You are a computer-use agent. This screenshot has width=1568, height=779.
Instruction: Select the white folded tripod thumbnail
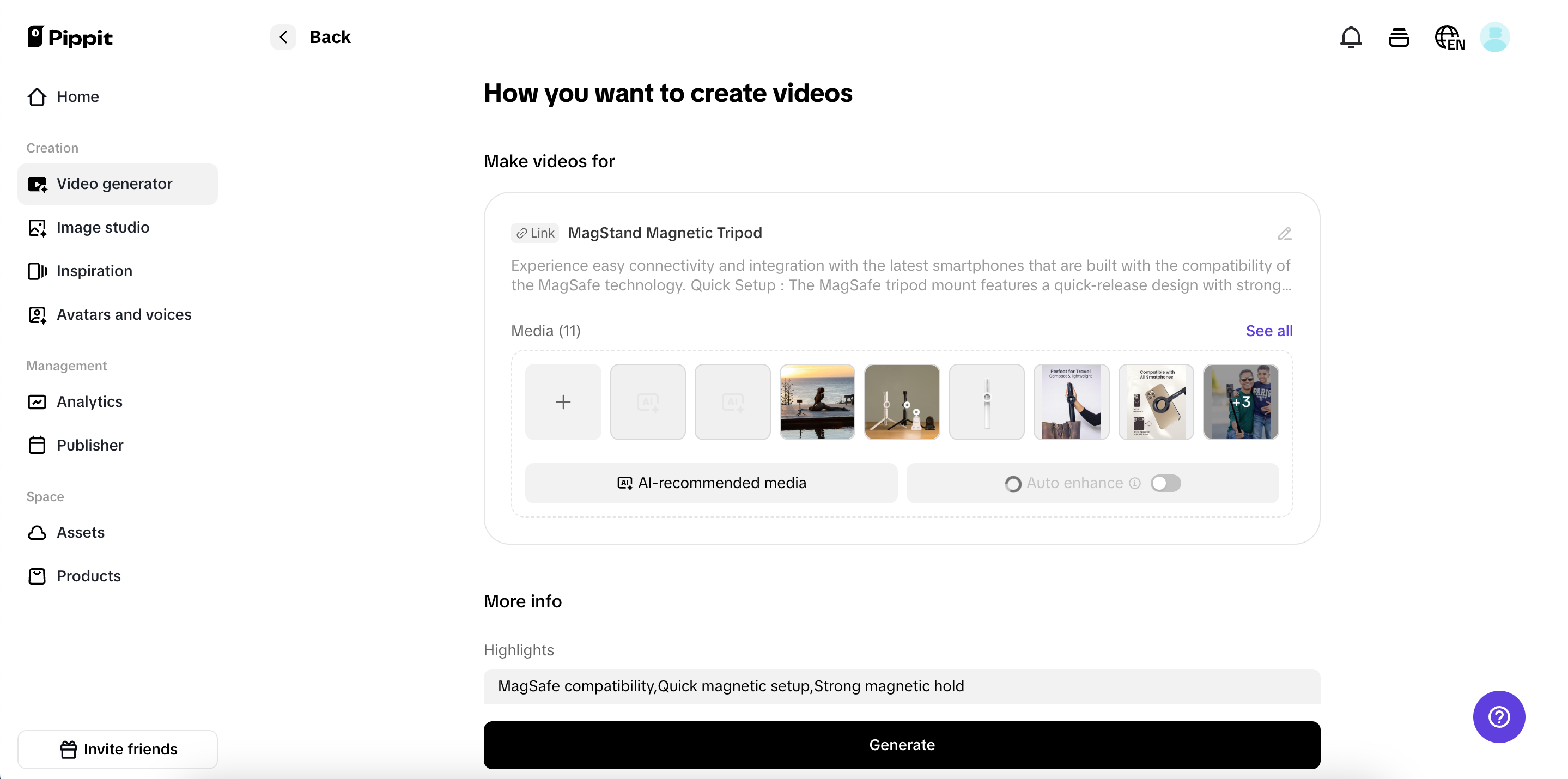[987, 401]
